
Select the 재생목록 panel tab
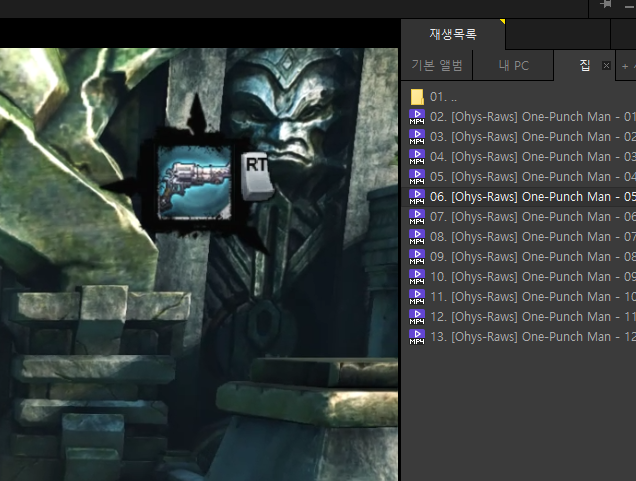pyautogui.click(x=453, y=34)
